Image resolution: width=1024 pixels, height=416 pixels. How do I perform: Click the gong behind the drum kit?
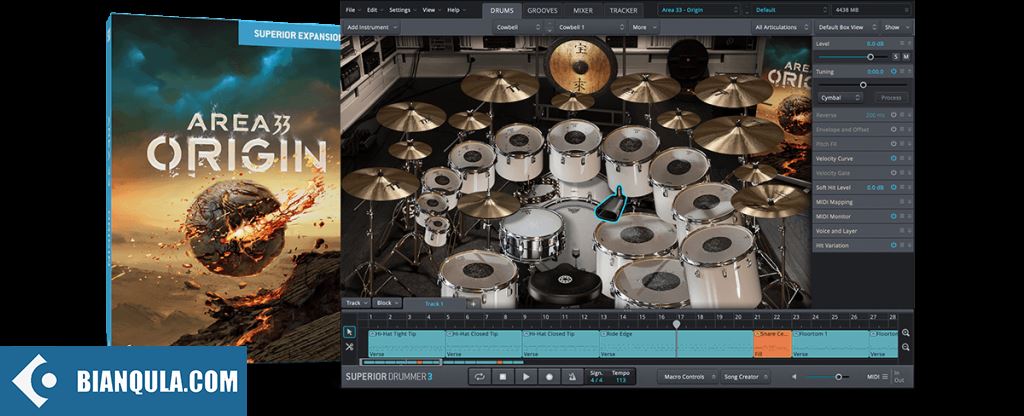[580, 65]
